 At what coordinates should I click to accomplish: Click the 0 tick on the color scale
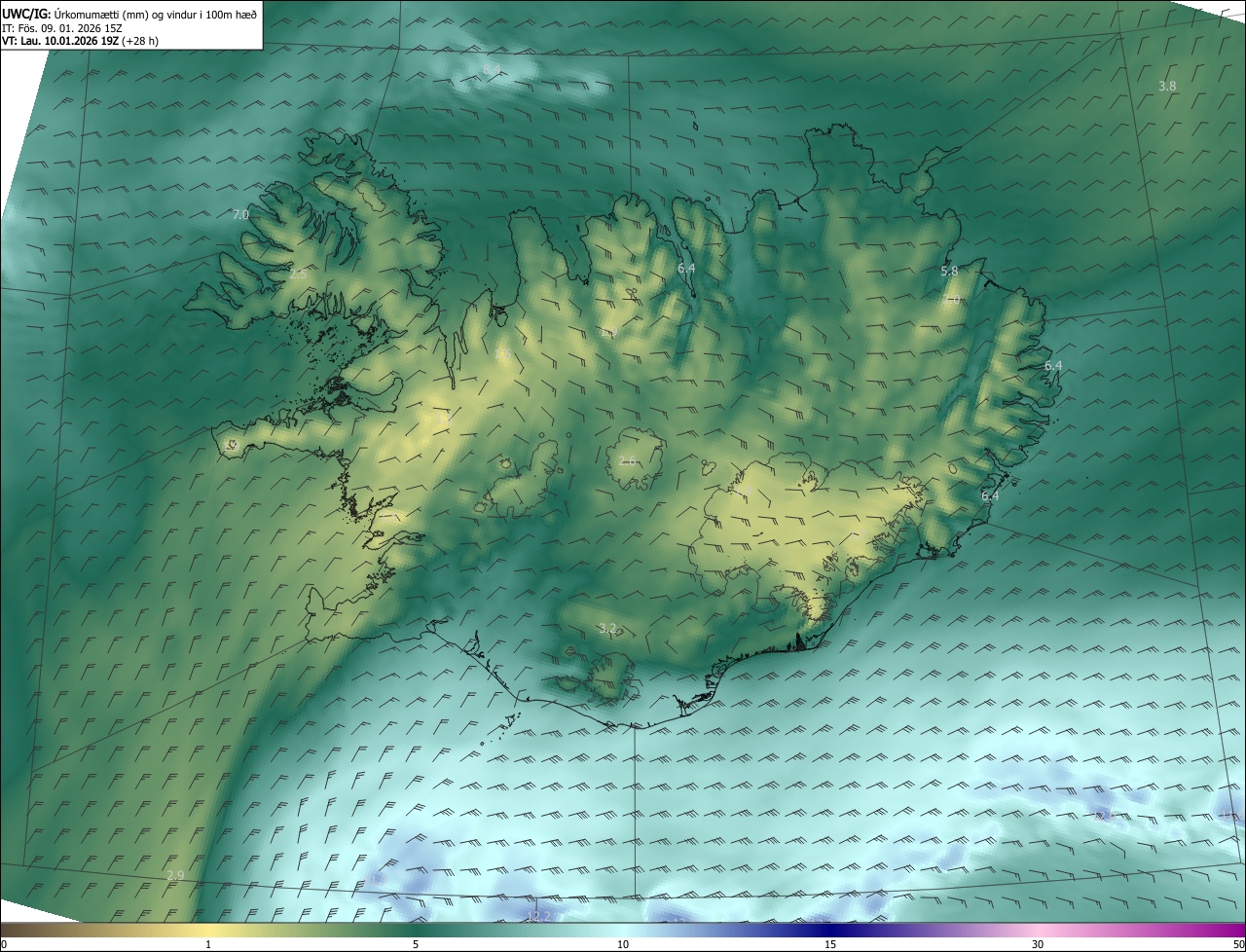point(4,944)
